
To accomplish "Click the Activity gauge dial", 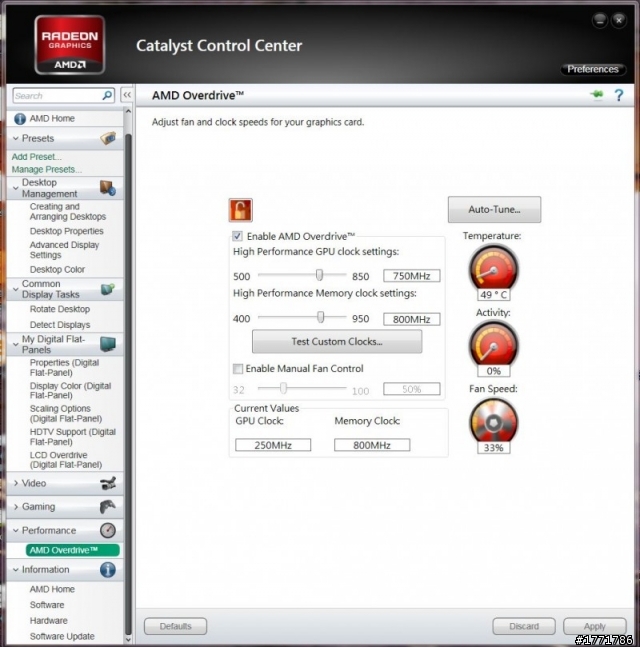I will click(x=493, y=345).
